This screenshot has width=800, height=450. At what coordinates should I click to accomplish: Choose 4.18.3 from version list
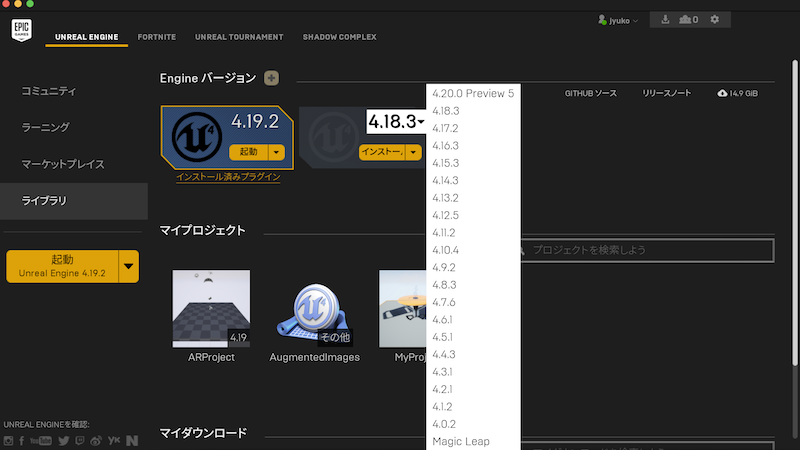point(473,111)
